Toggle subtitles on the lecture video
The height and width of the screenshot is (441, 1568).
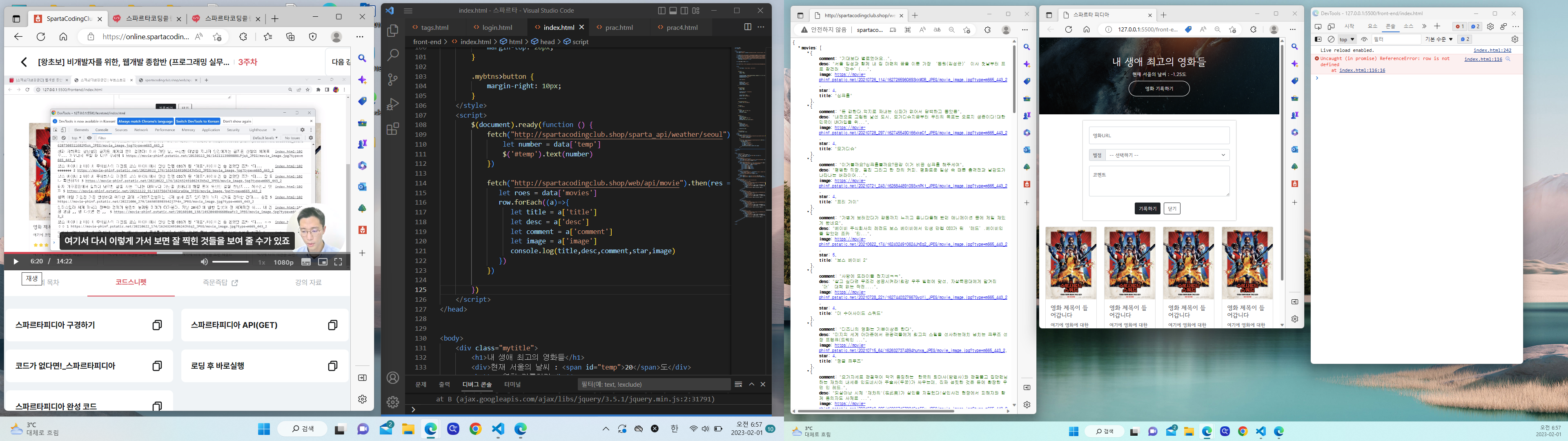coord(306,262)
